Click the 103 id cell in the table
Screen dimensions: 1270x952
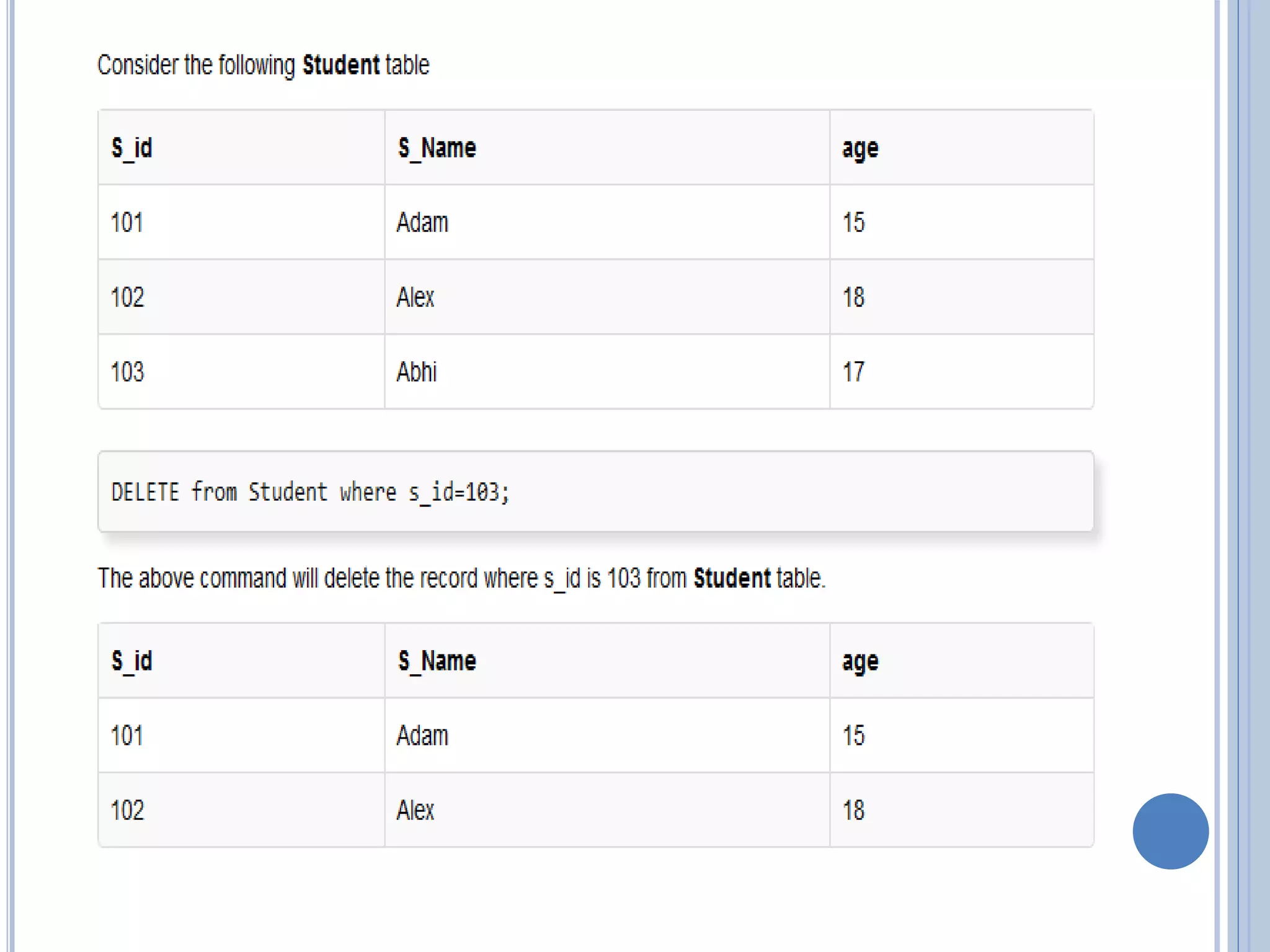tap(127, 372)
